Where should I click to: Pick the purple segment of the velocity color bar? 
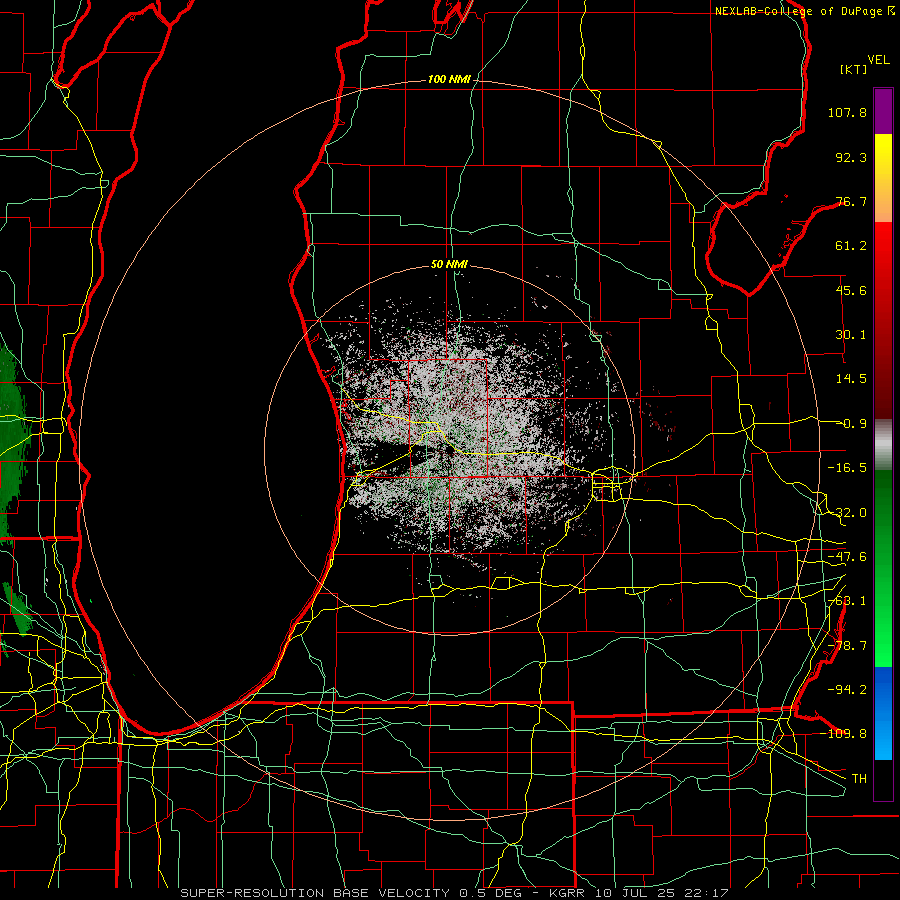(x=883, y=111)
